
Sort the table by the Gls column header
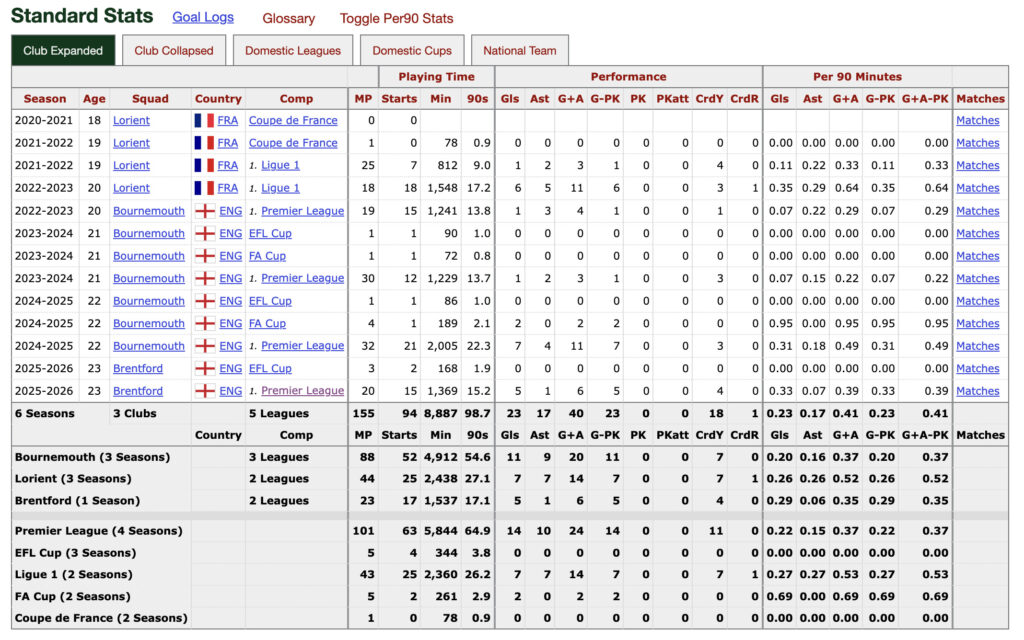[510, 98]
